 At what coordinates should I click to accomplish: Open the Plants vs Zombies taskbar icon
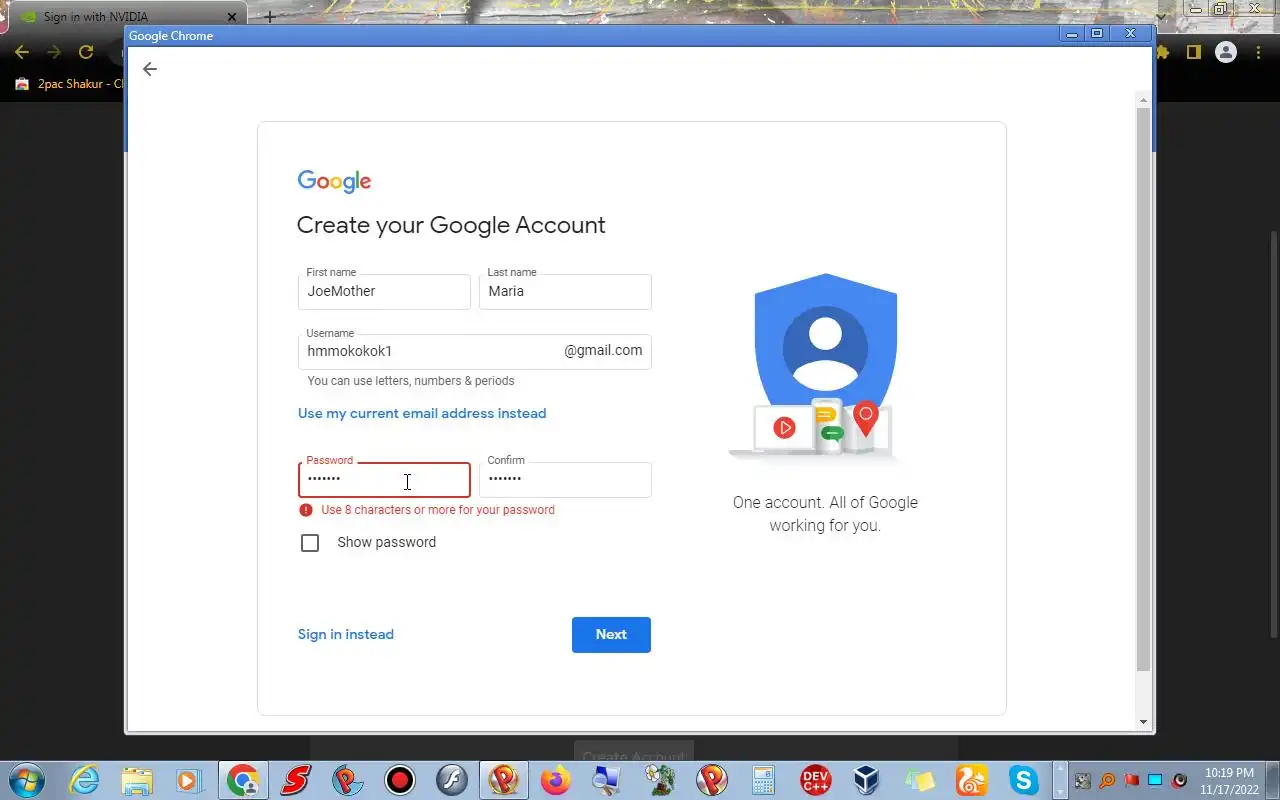(660, 780)
